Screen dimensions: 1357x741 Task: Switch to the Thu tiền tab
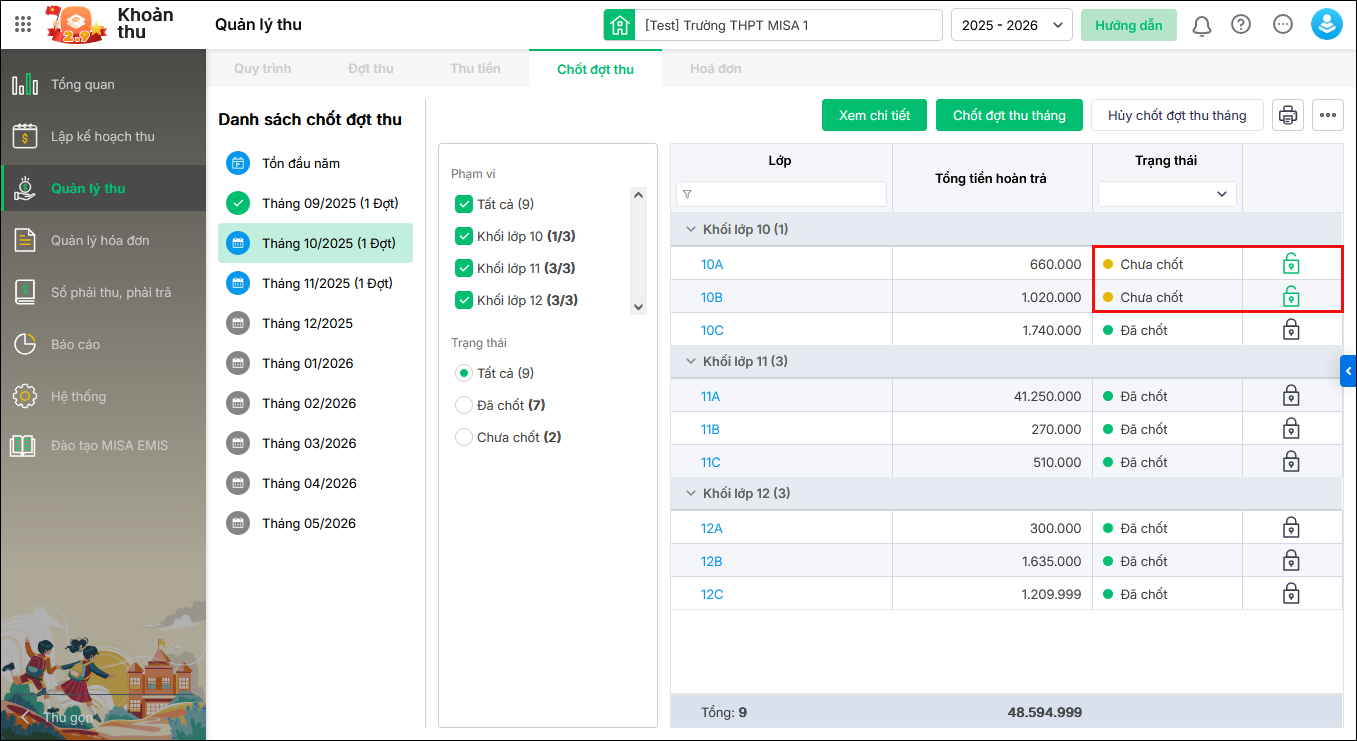475,69
